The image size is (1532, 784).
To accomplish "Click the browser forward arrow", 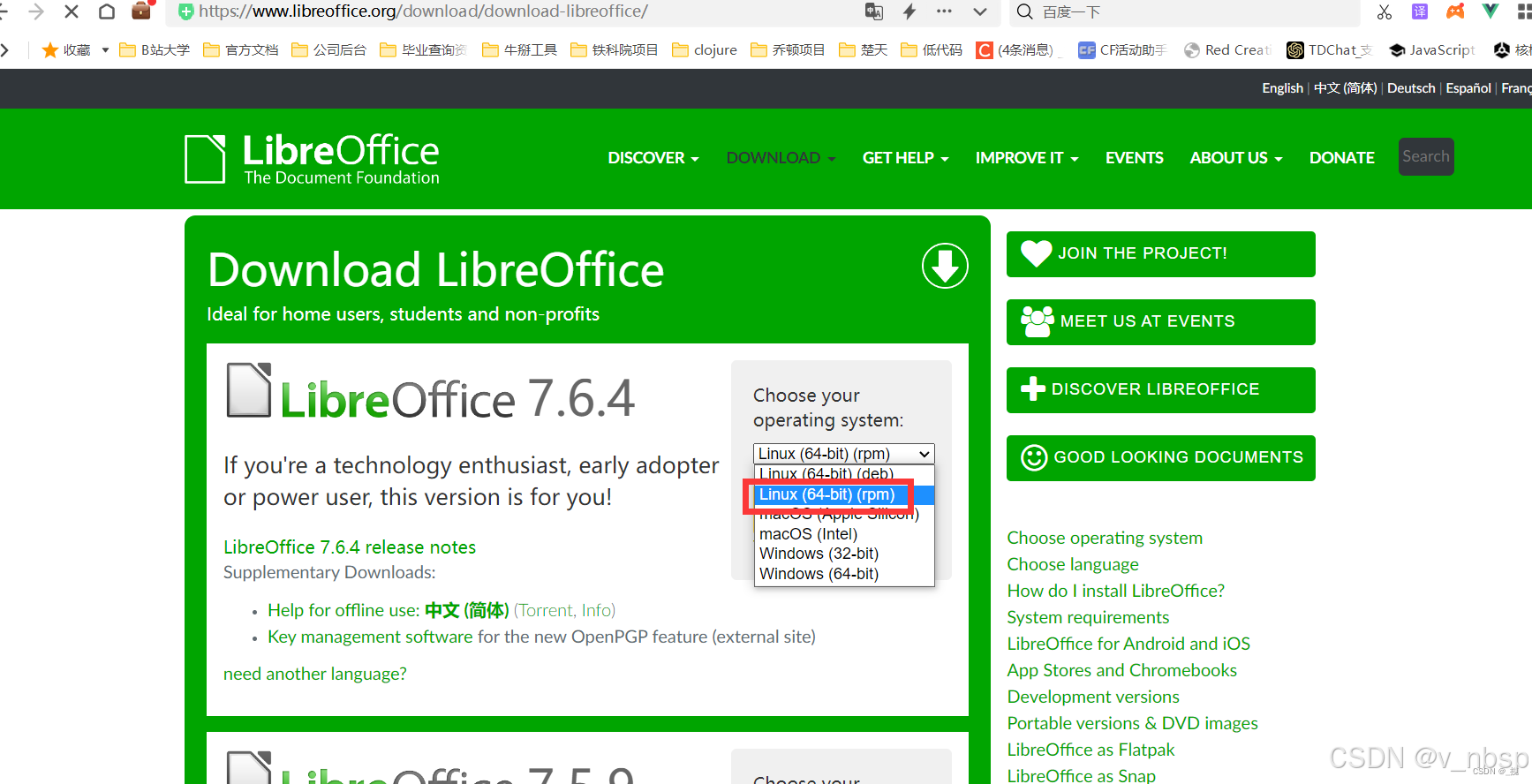I will 36,11.
